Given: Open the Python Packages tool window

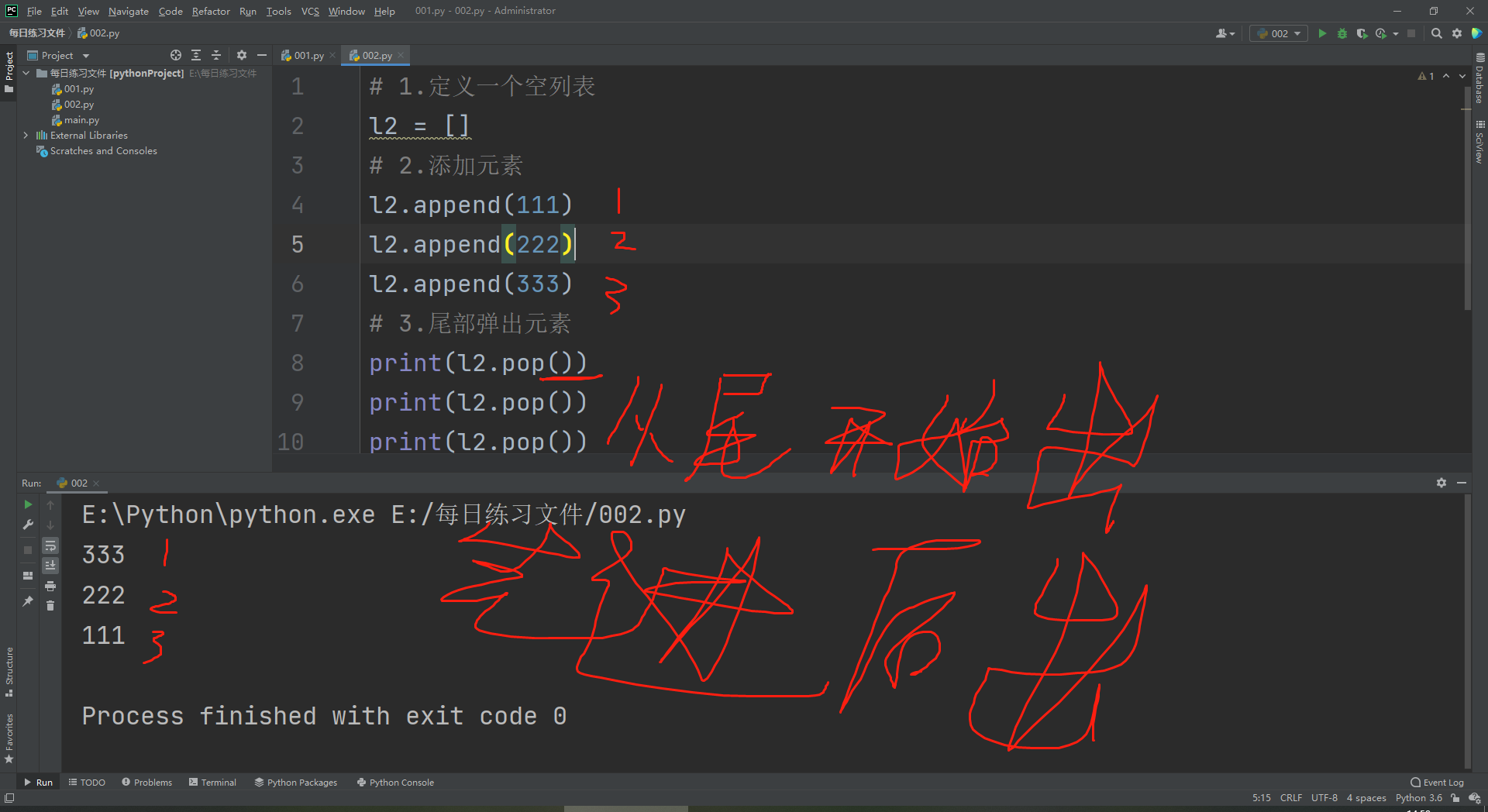Looking at the screenshot, I should (x=296, y=782).
